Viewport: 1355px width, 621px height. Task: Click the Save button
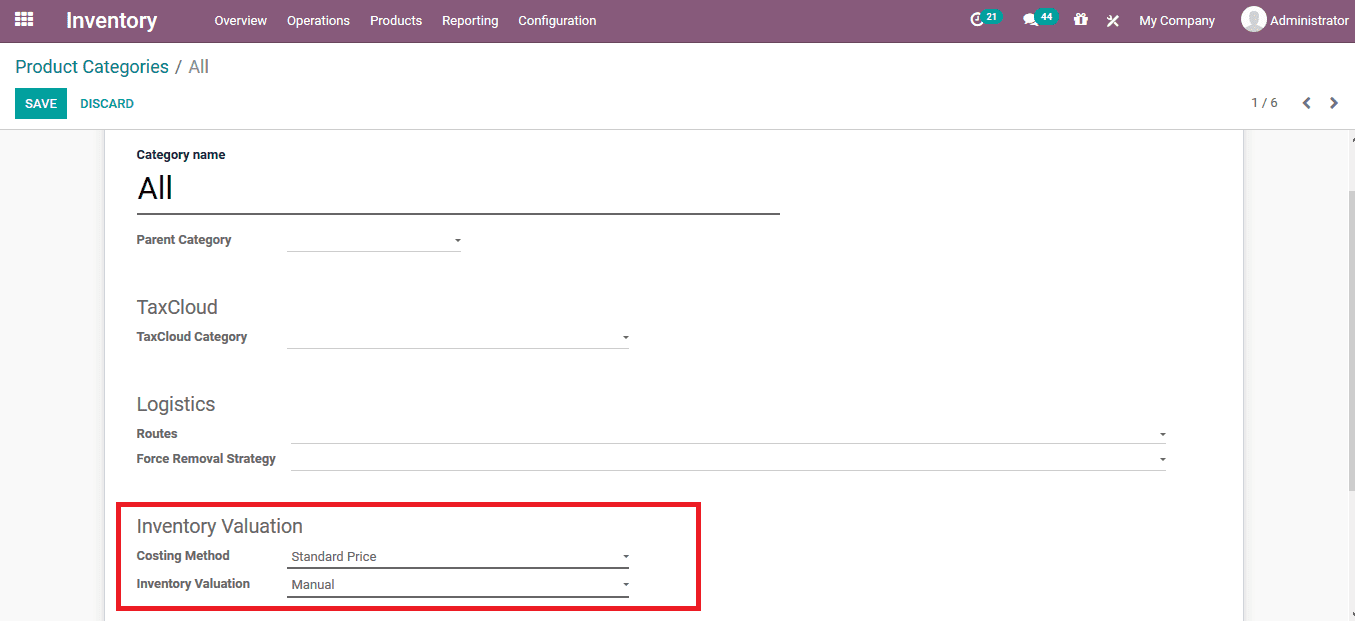coord(41,104)
